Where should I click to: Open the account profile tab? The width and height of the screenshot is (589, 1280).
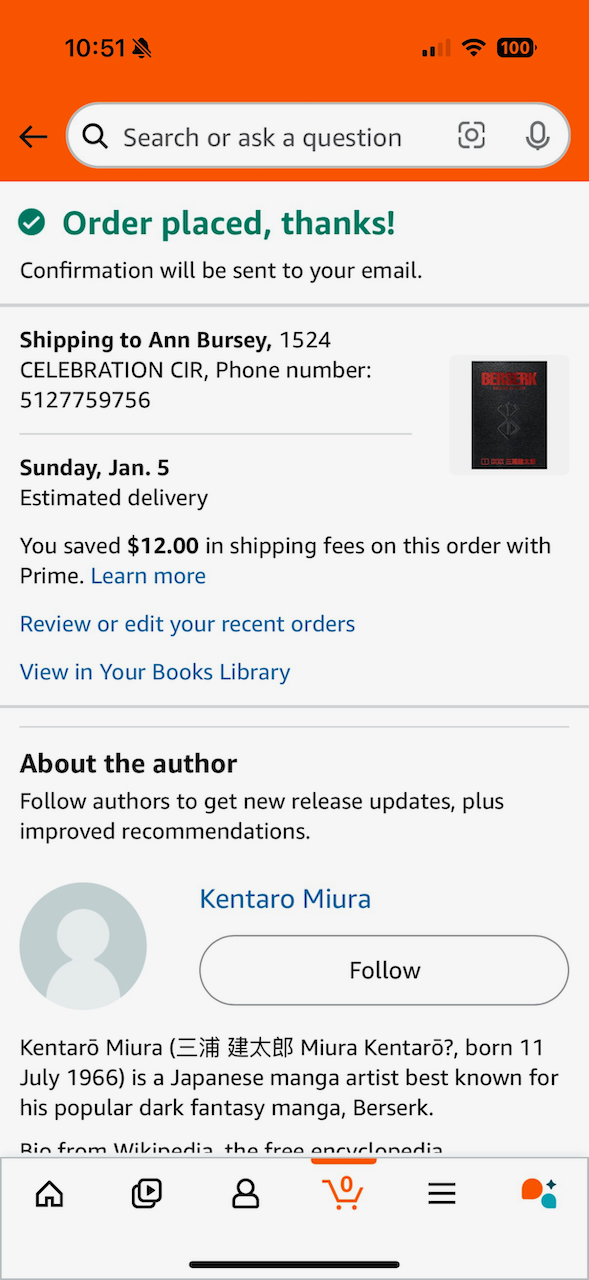[x=245, y=1193]
